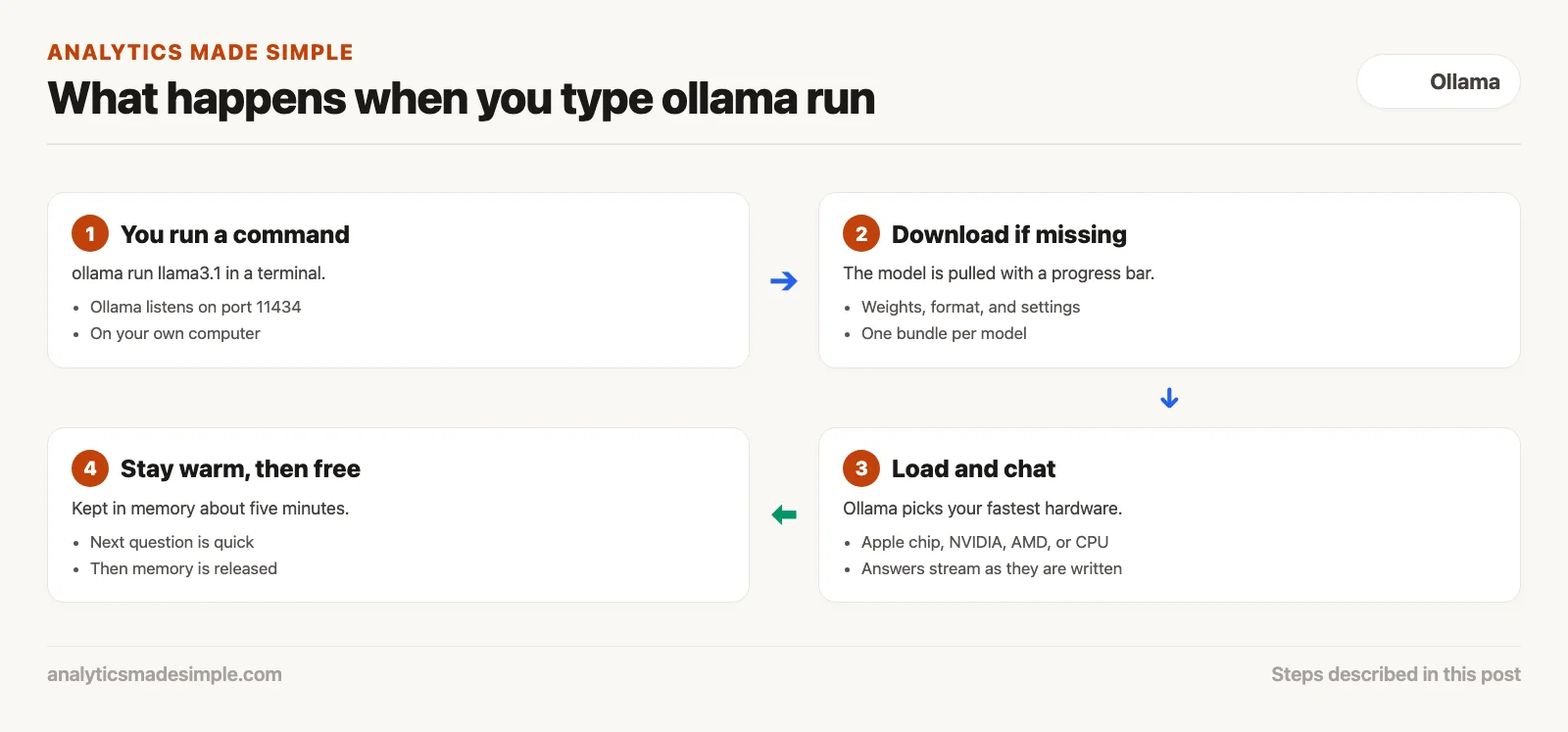Click the bullet "Then memory is released"
The height and width of the screenshot is (732, 1568).
tap(183, 568)
